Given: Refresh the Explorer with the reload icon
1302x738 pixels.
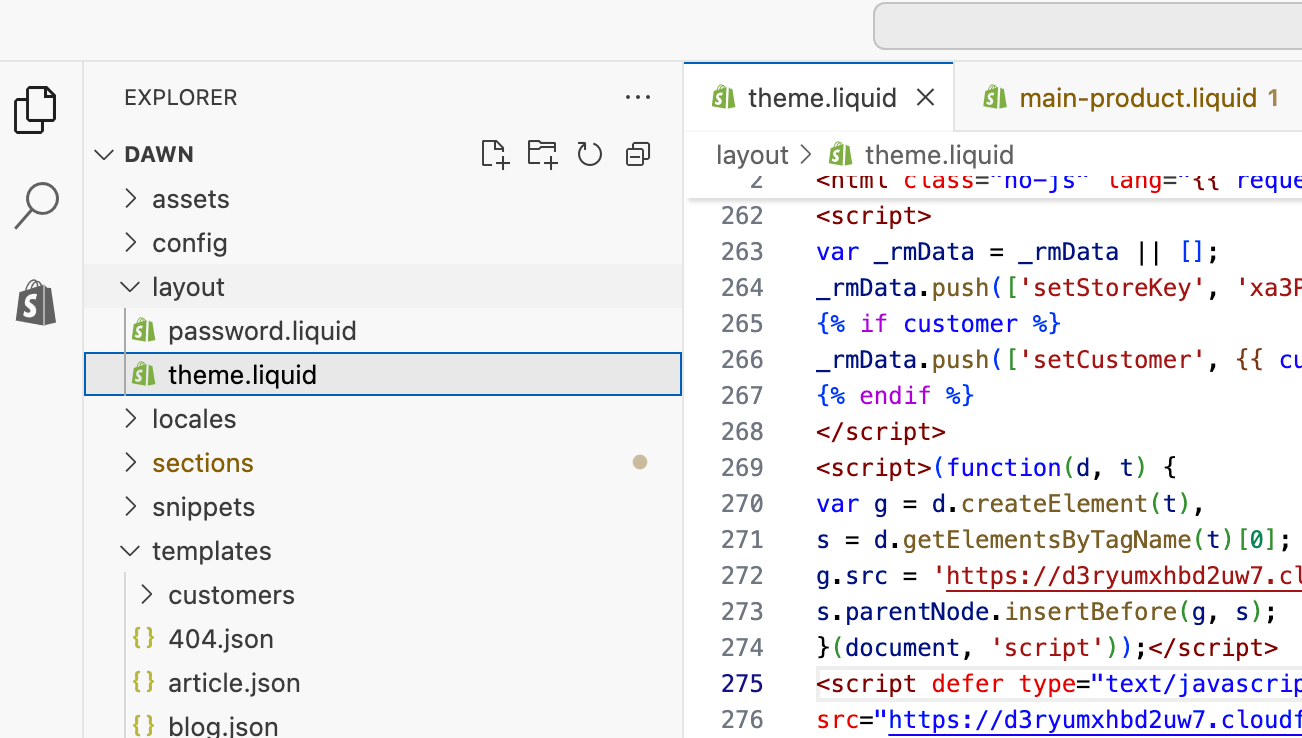Looking at the screenshot, I should 590,154.
